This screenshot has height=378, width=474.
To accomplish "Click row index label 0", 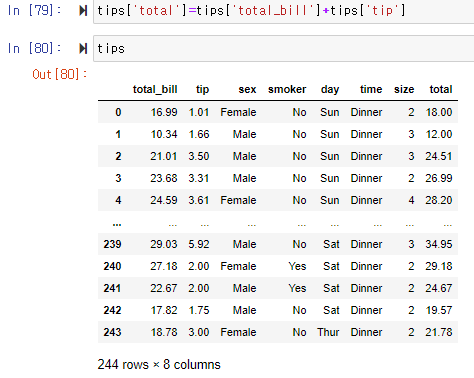I will point(118,112).
